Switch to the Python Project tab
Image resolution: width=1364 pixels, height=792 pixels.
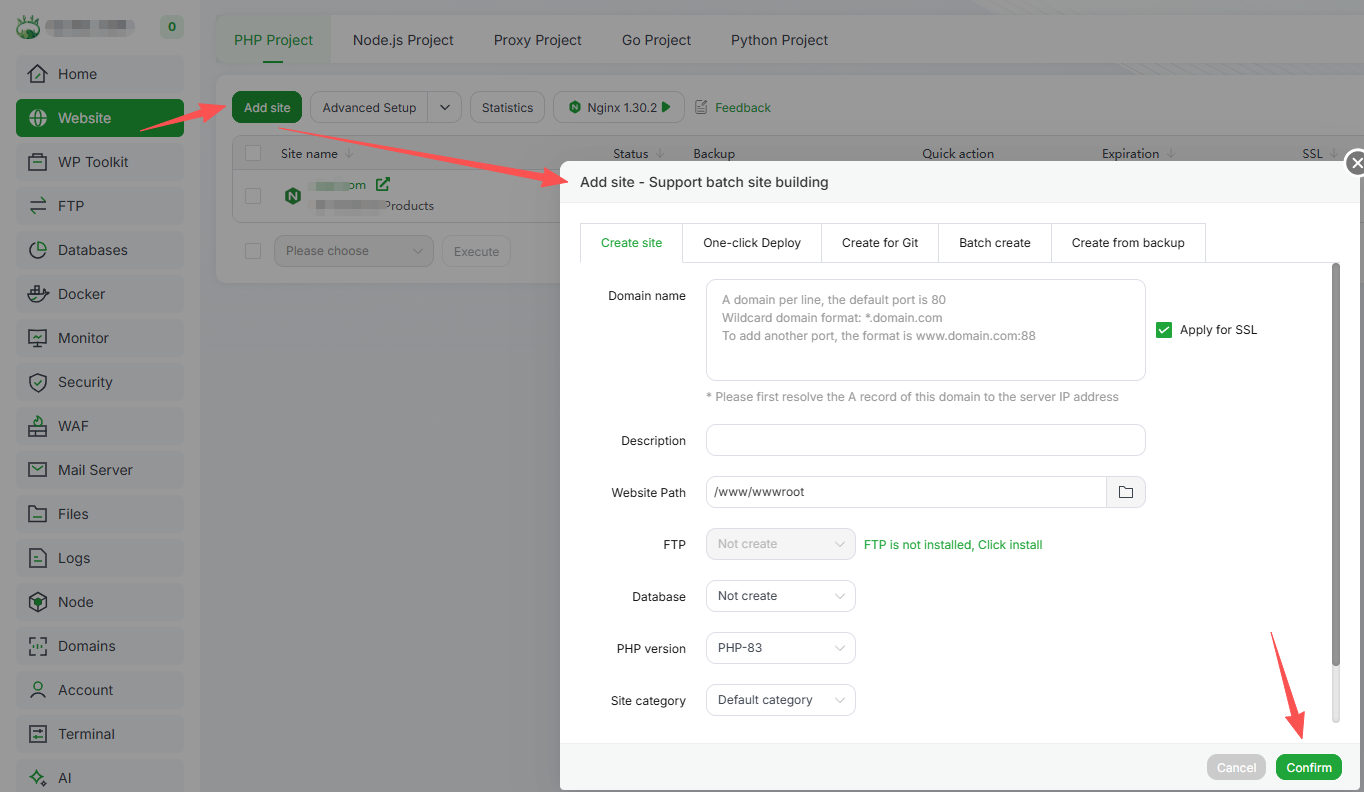point(779,40)
